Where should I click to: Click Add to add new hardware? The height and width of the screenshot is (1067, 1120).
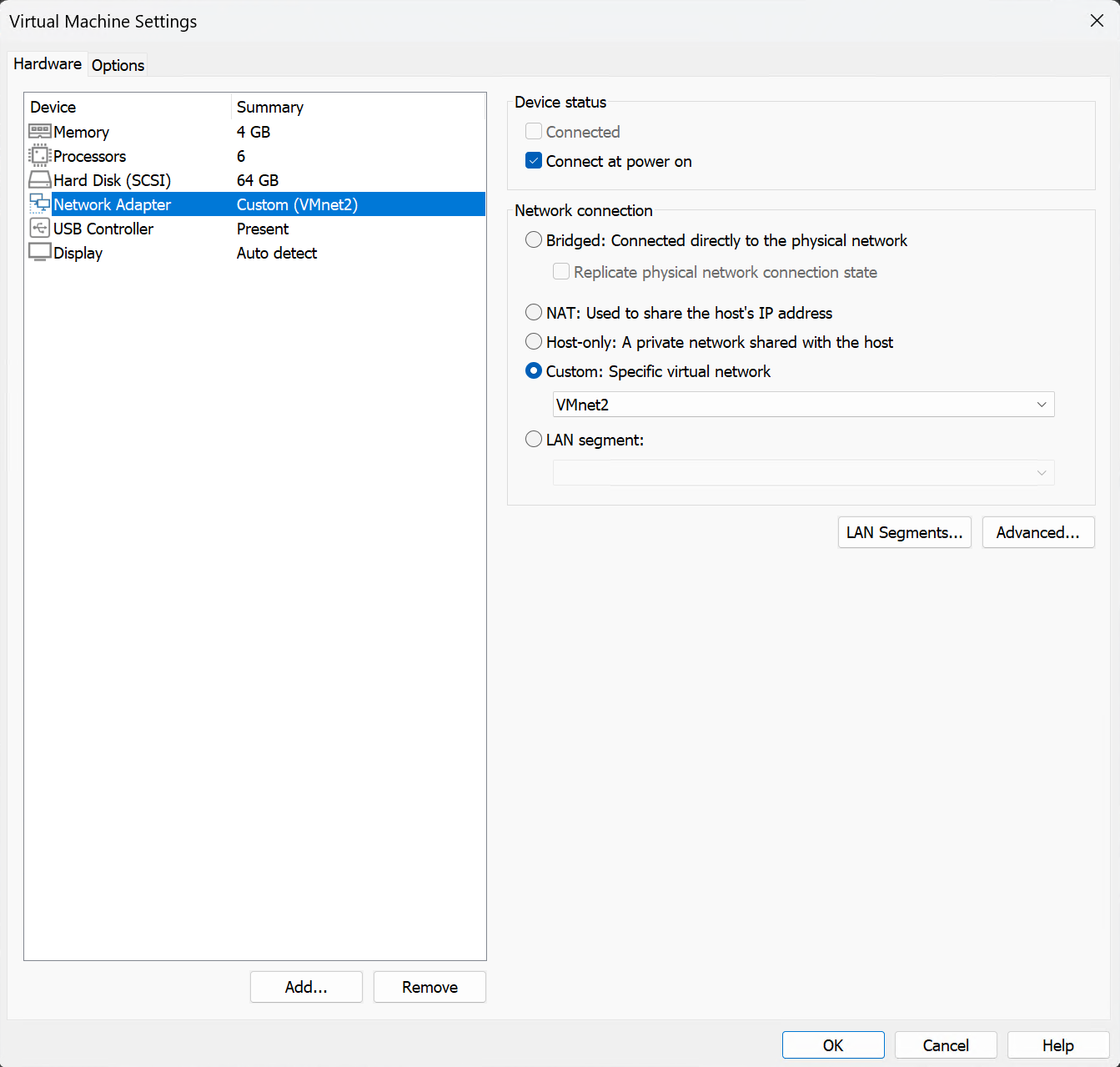tap(306, 987)
